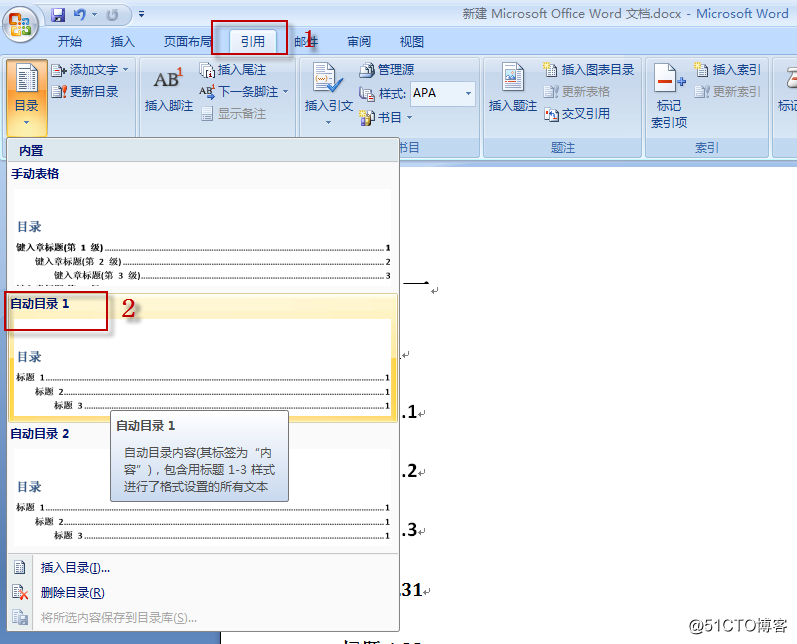
Task: Click the 插入目录 page icon
Action: click(x=20, y=567)
